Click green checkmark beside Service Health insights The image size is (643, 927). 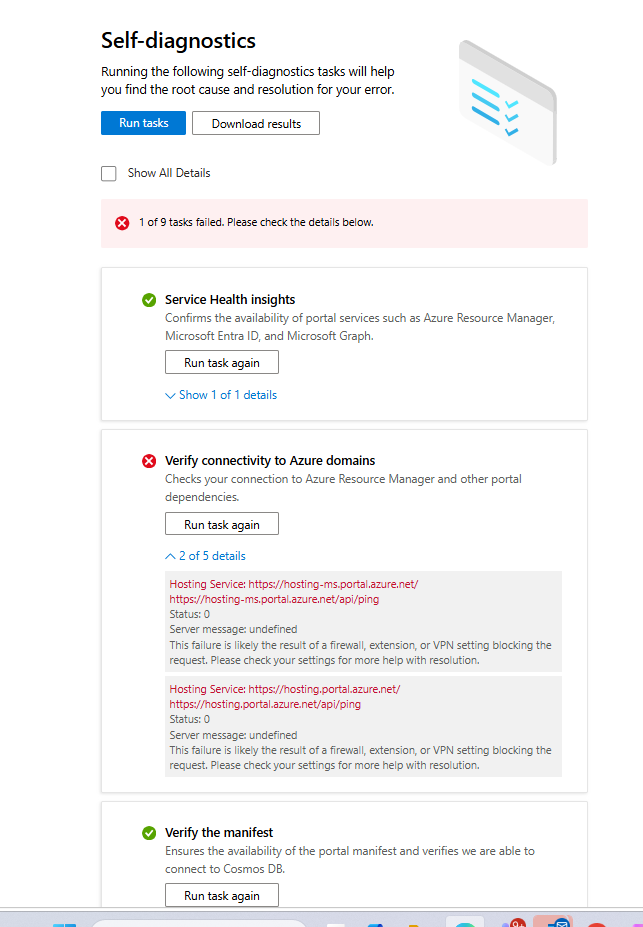point(149,300)
